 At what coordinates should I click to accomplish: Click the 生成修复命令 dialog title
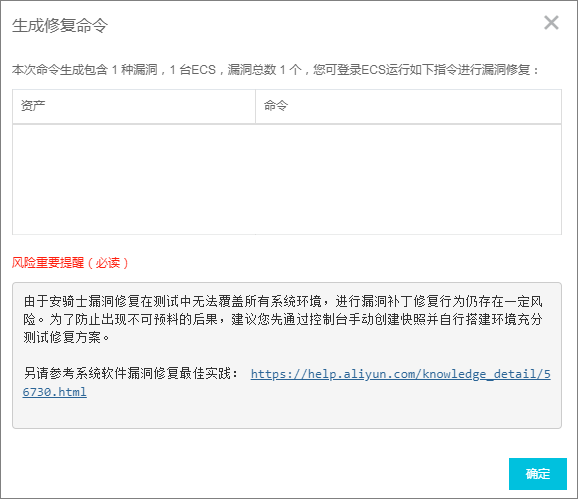point(60,25)
